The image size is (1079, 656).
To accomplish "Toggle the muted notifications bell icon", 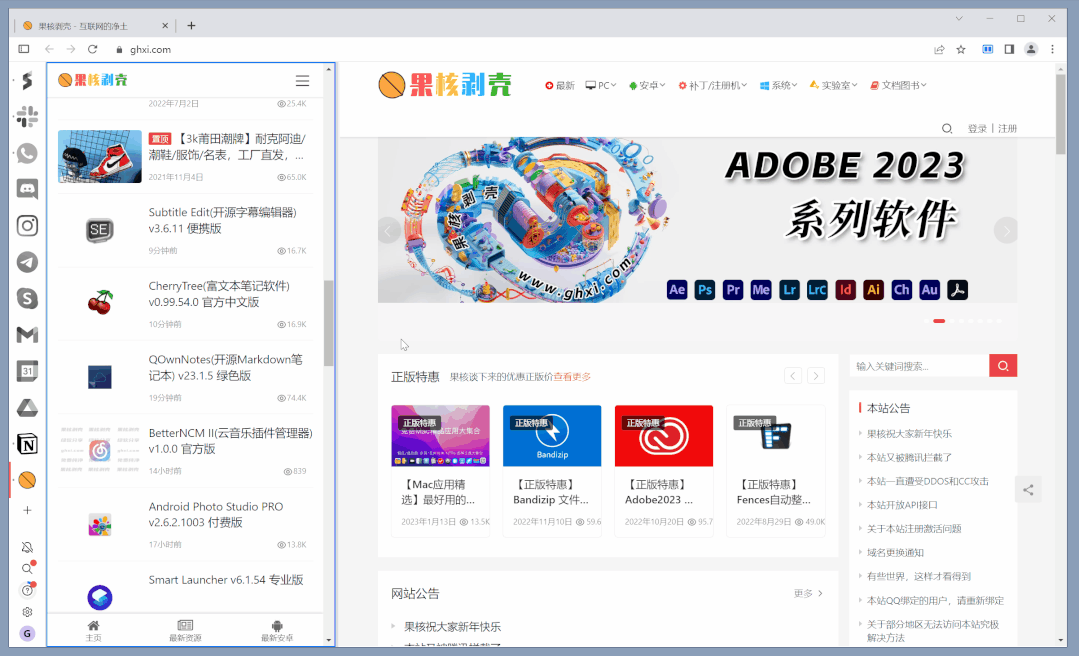I will (x=27, y=547).
